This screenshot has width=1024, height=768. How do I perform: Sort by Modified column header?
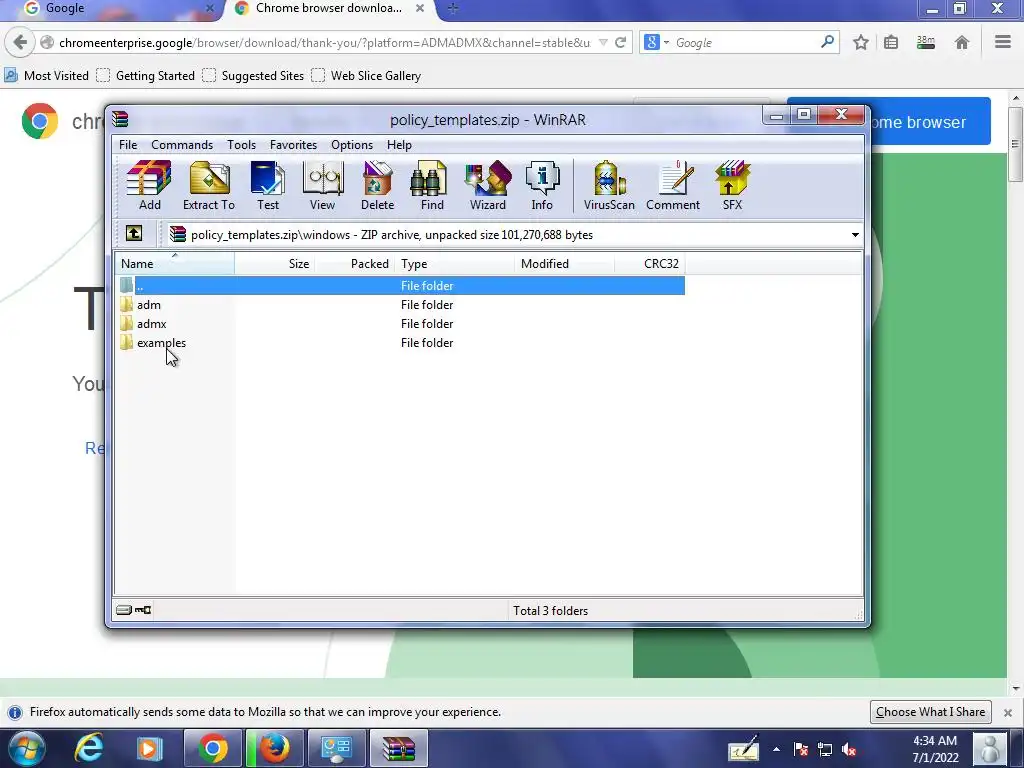click(565, 264)
